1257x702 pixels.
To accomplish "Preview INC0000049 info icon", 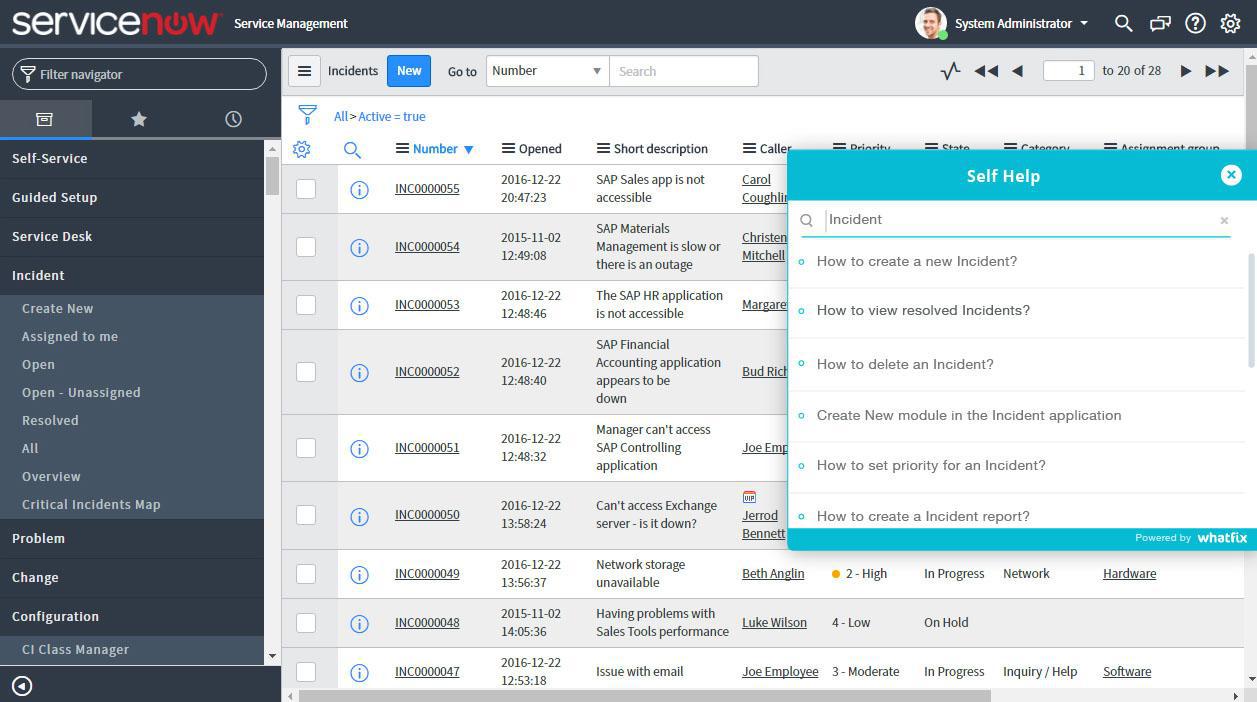I will point(359,574).
